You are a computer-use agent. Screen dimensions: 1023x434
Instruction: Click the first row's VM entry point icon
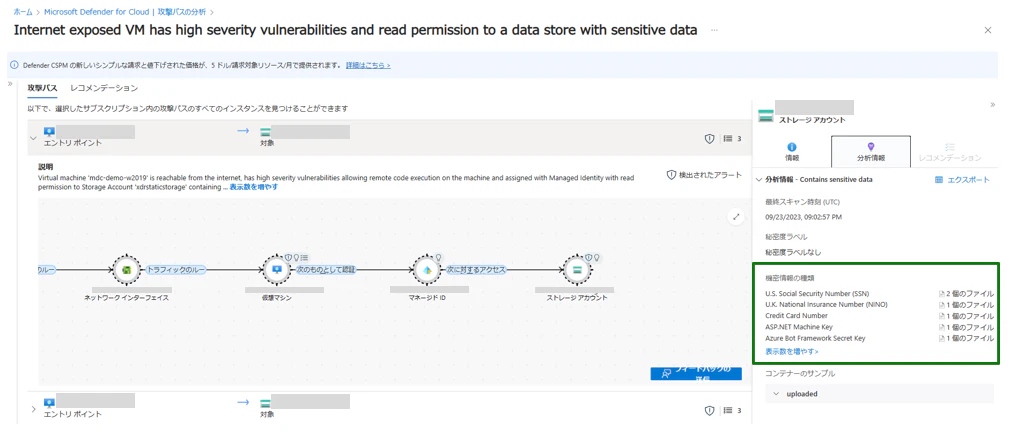[50, 132]
